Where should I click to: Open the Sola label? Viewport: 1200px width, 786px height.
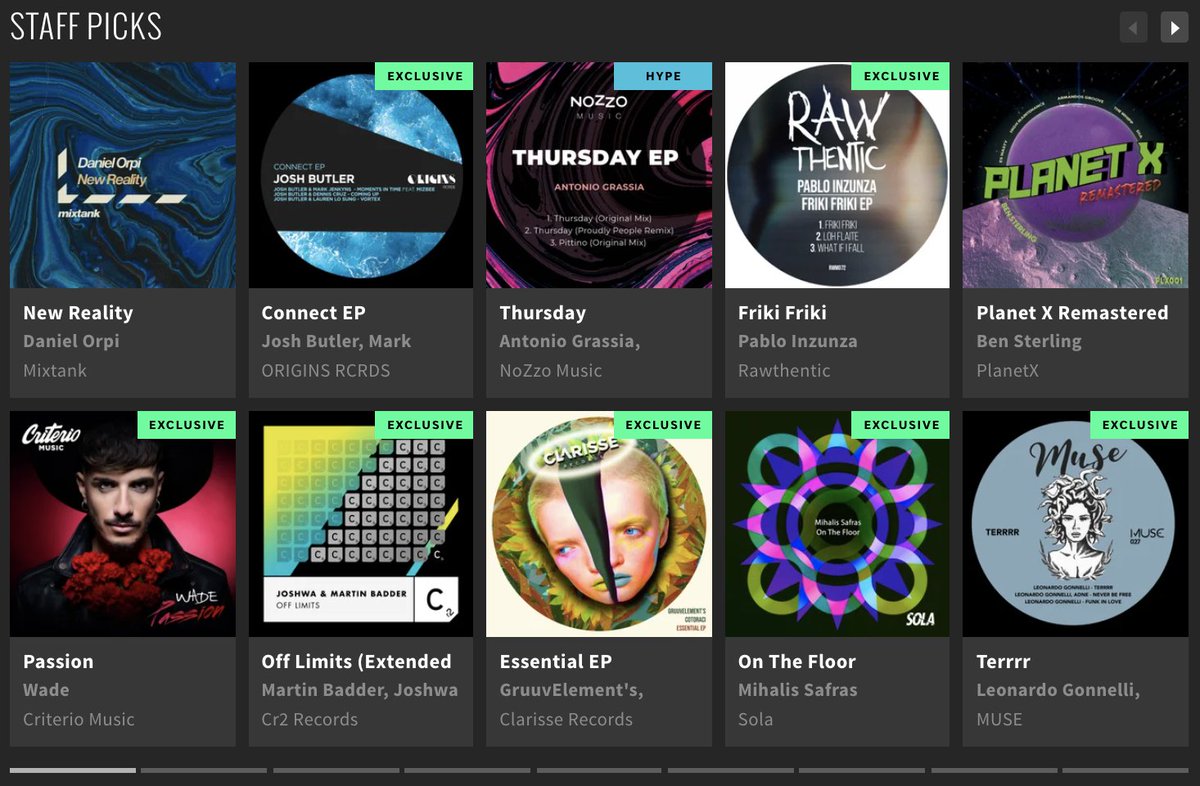point(755,719)
